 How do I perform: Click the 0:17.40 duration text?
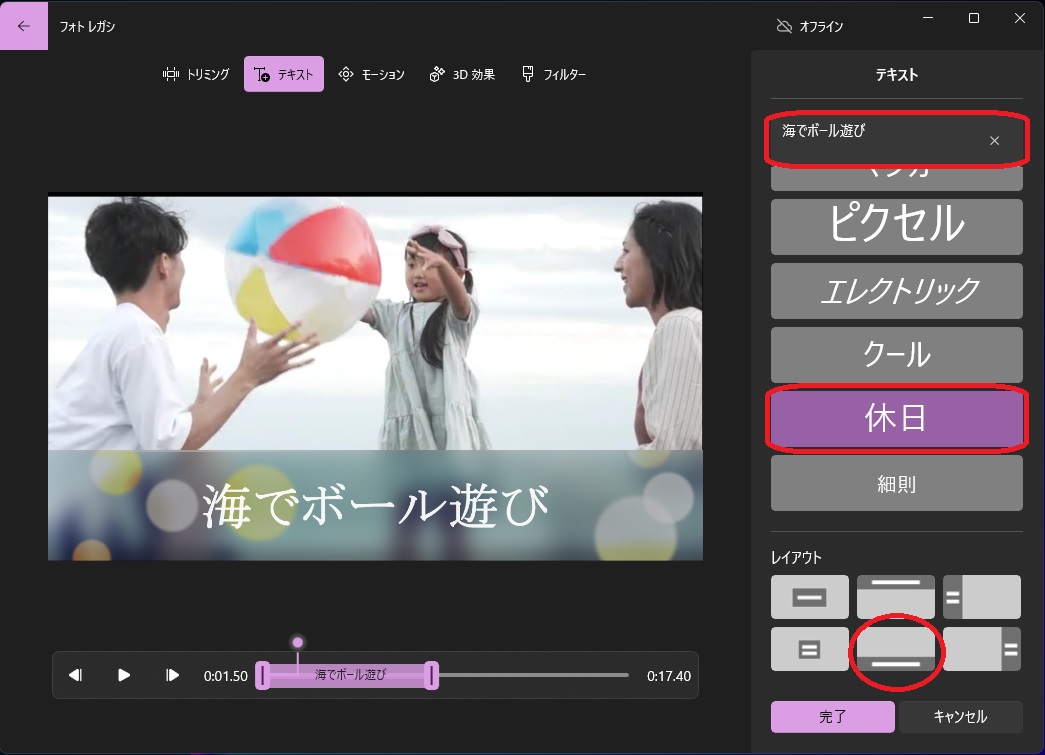point(668,676)
